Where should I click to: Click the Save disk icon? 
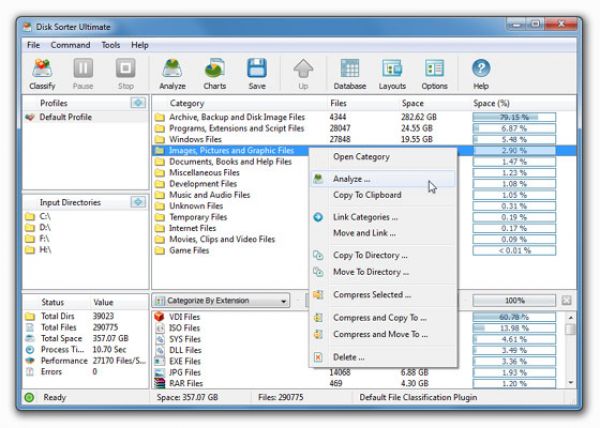(x=257, y=74)
